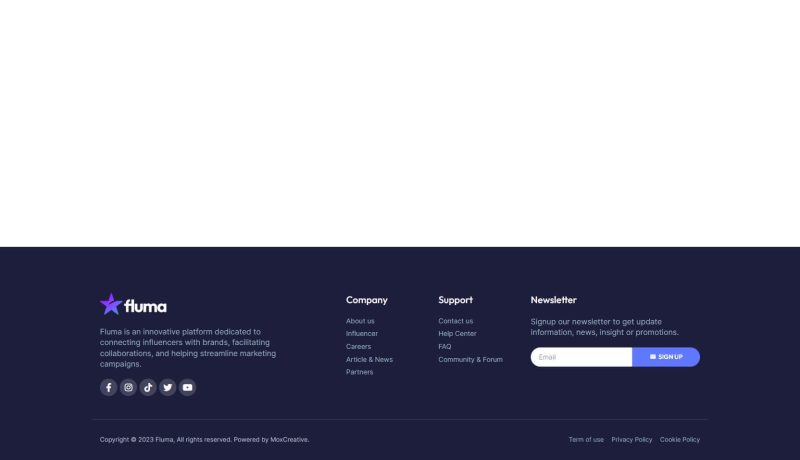Image resolution: width=800 pixels, height=460 pixels.
Task: Open the Instagram social icon
Action: (128, 387)
